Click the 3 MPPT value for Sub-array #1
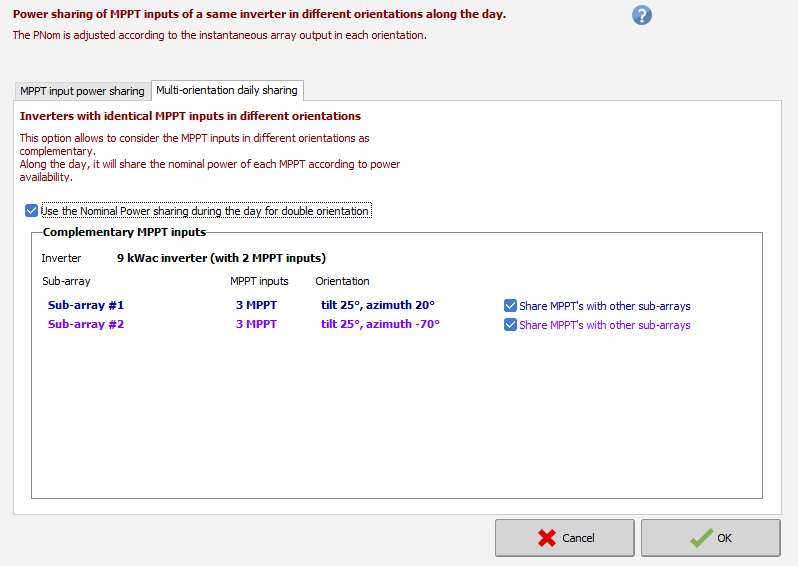This screenshot has height=566, width=798. pos(256,306)
